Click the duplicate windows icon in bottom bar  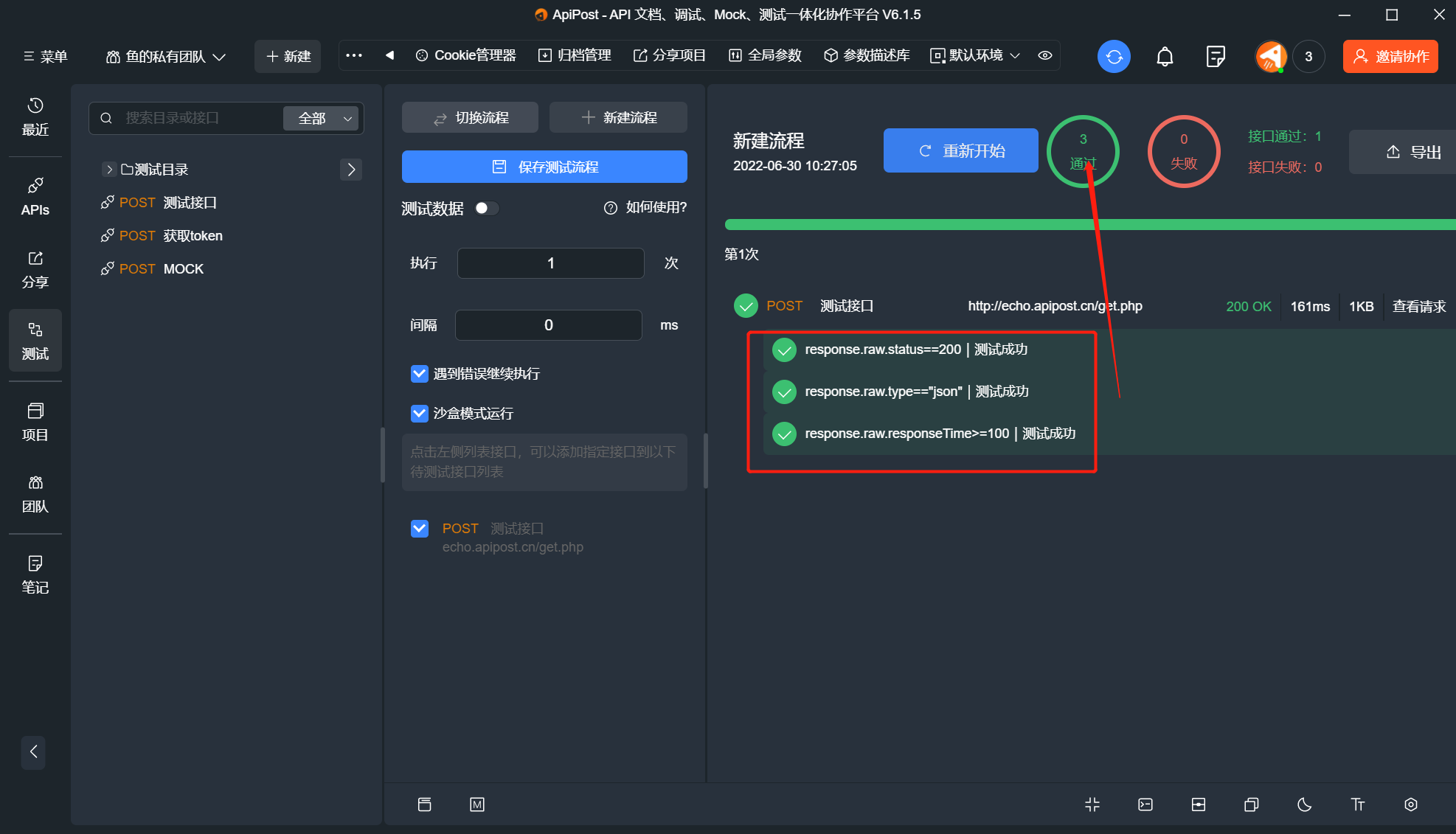tap(1252, 805)
